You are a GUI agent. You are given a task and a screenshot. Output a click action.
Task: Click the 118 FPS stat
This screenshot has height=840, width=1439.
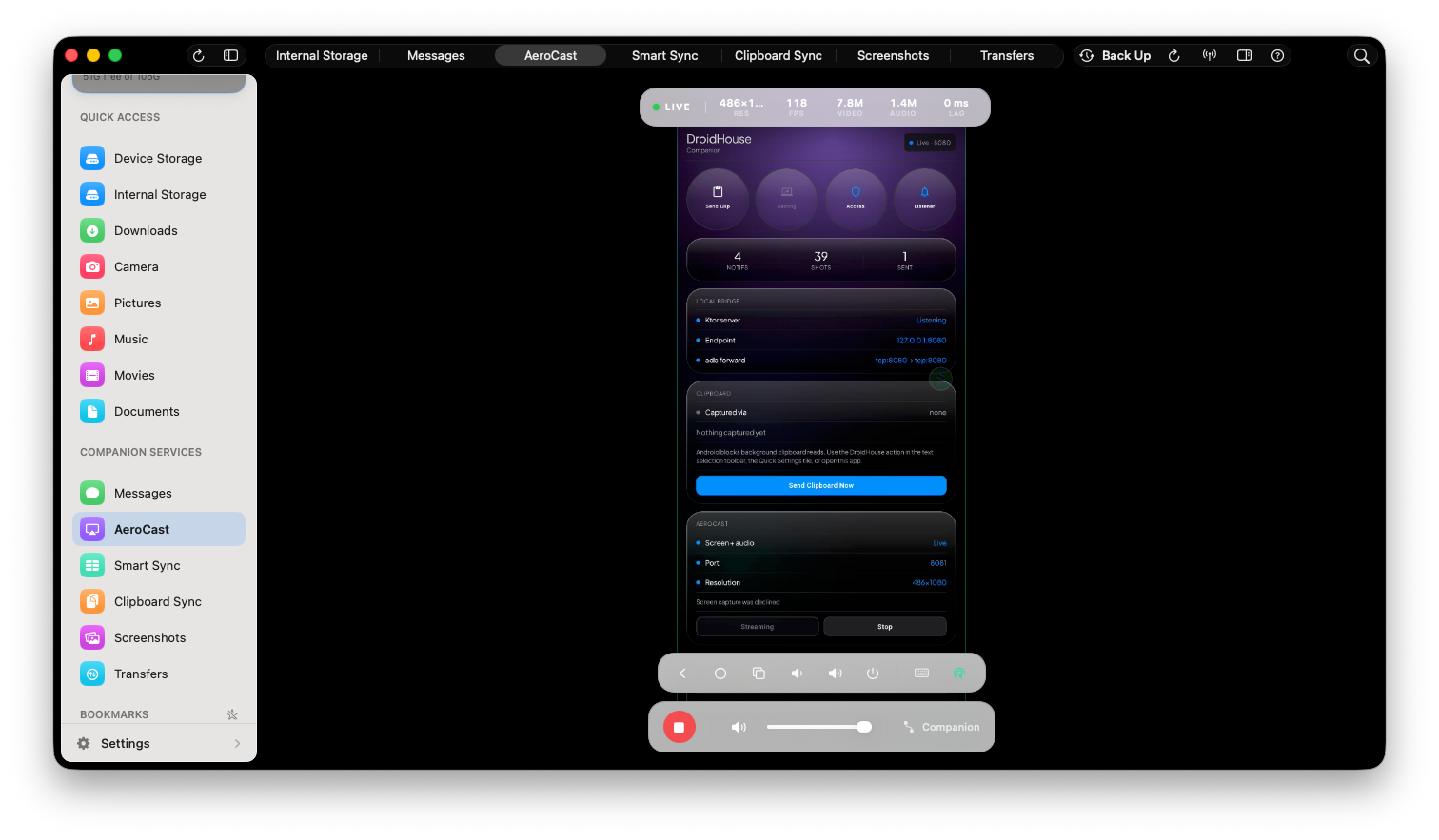(x=797, y=107)
